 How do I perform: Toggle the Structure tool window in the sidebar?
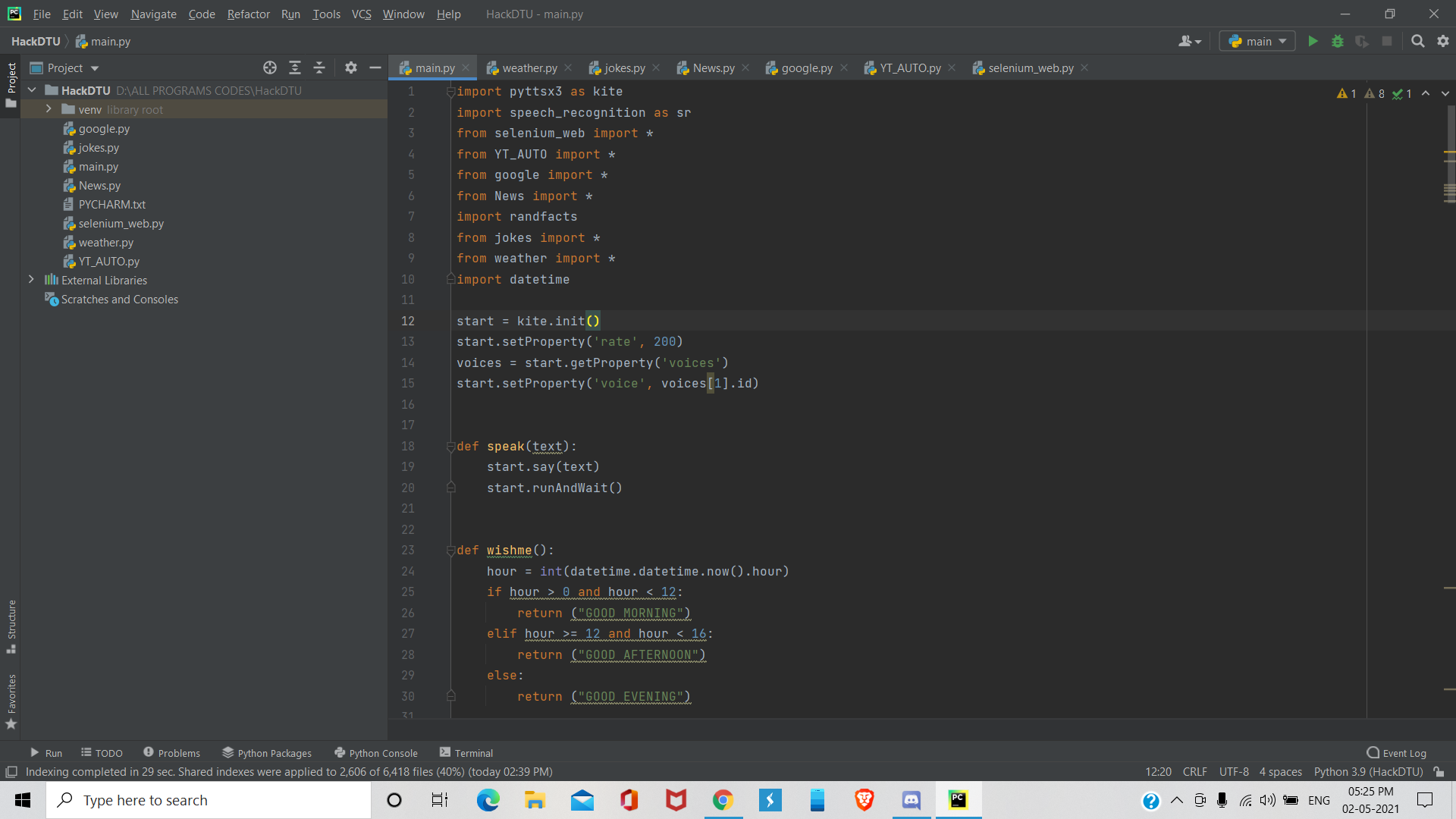[x=11, y=626]
